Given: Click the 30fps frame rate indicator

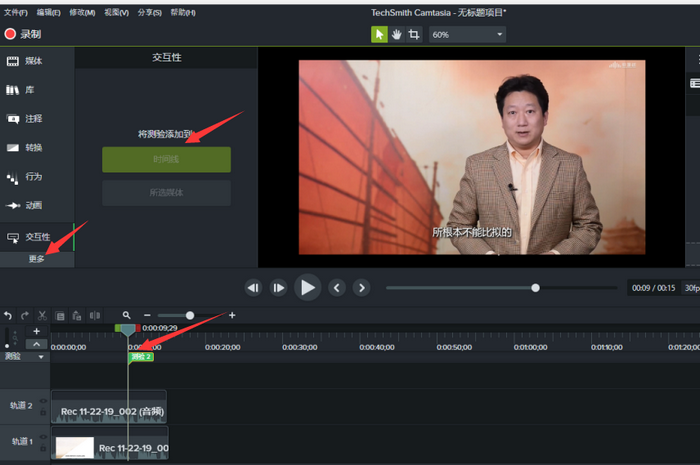Looking at the screenshot, I should 691,288.
